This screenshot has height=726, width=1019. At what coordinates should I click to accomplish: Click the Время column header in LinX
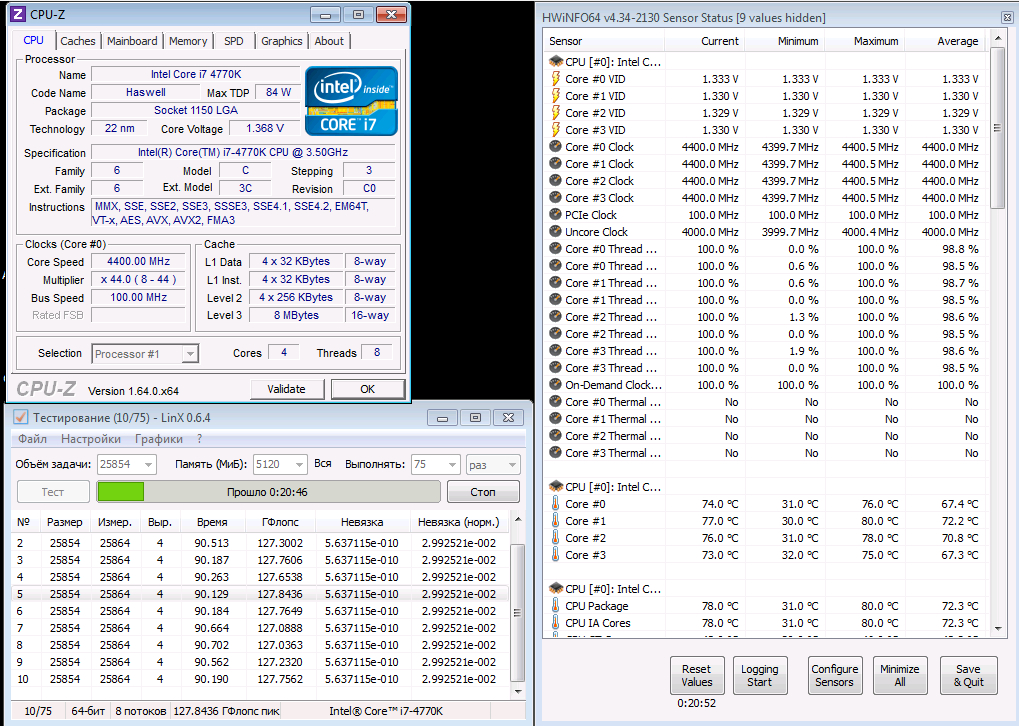[x=213, y=522]
